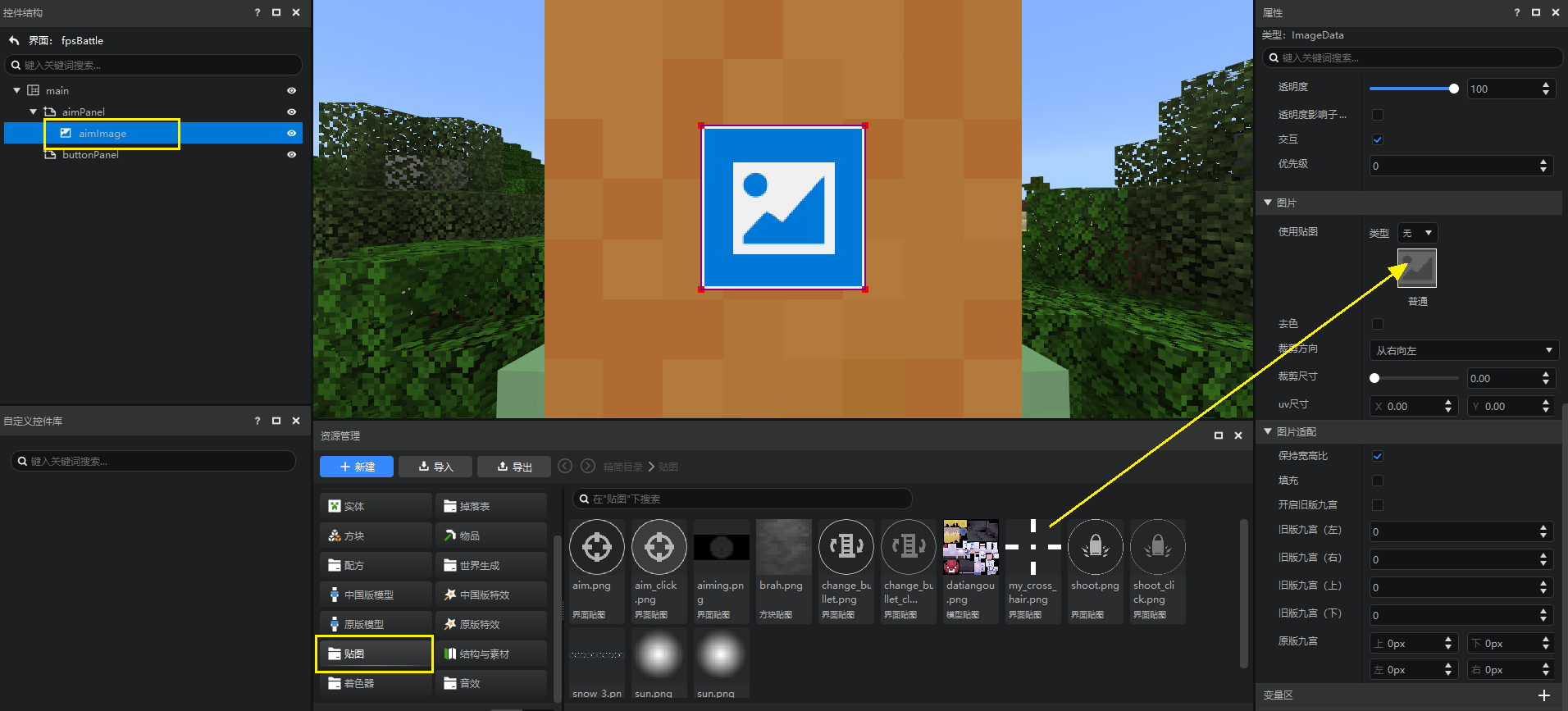Collapse the main tree node
This screenshot has height=711, width=1568.
16,90
